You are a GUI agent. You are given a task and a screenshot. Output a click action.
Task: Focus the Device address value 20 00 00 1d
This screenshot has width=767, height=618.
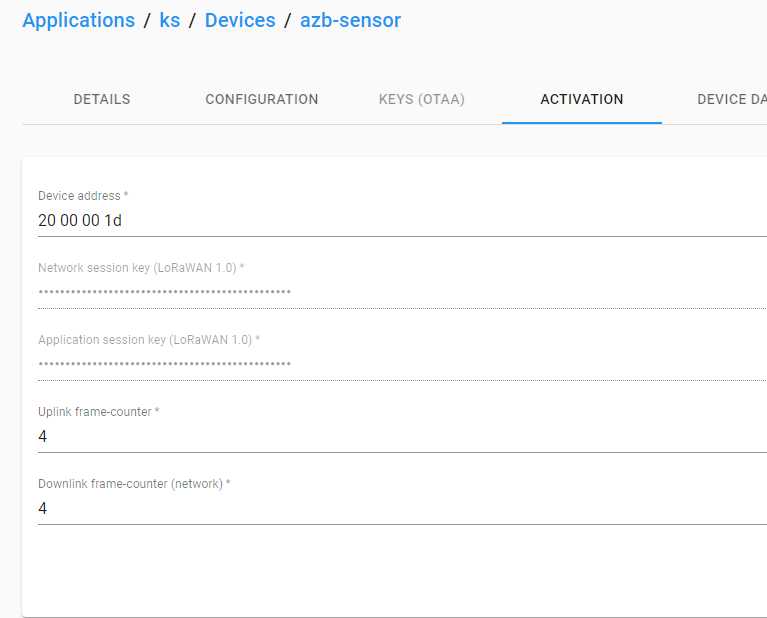402,221
